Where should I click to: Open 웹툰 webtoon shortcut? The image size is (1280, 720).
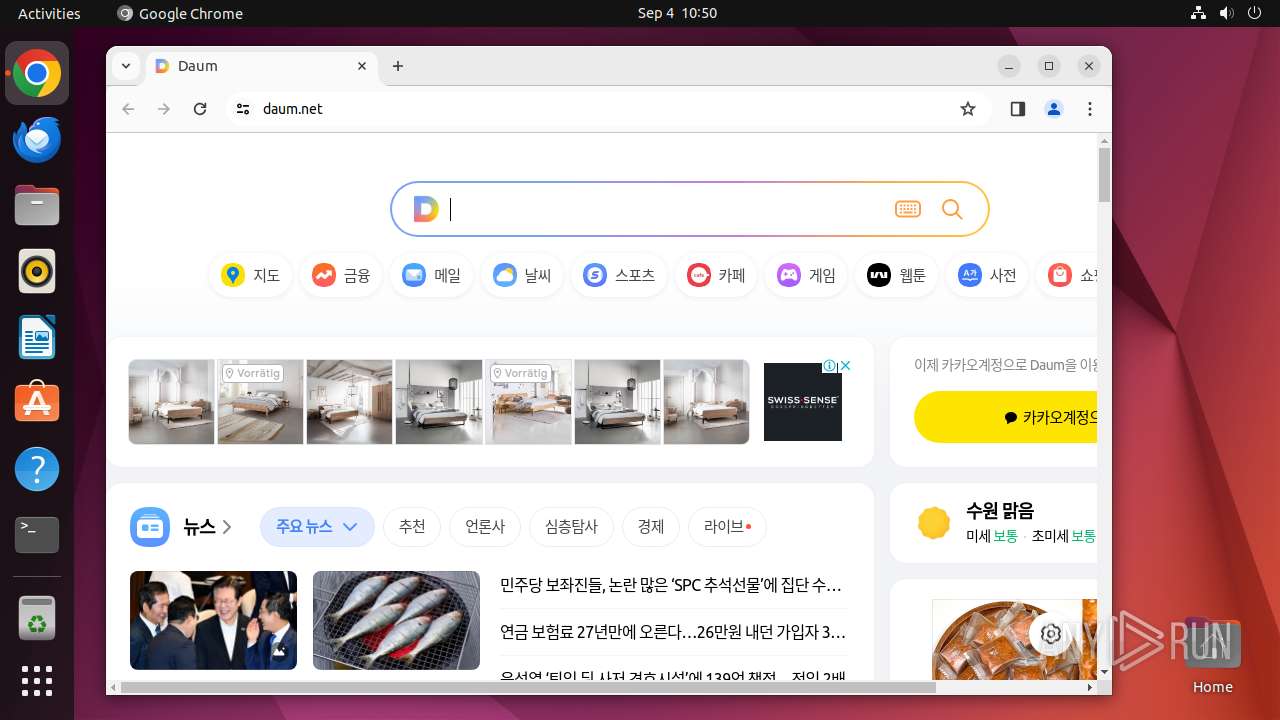(x=896, y=275)
